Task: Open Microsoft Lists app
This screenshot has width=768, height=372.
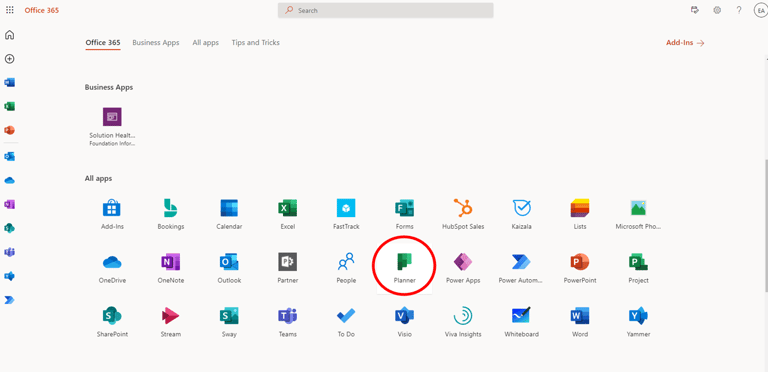Action: (580, 214)
